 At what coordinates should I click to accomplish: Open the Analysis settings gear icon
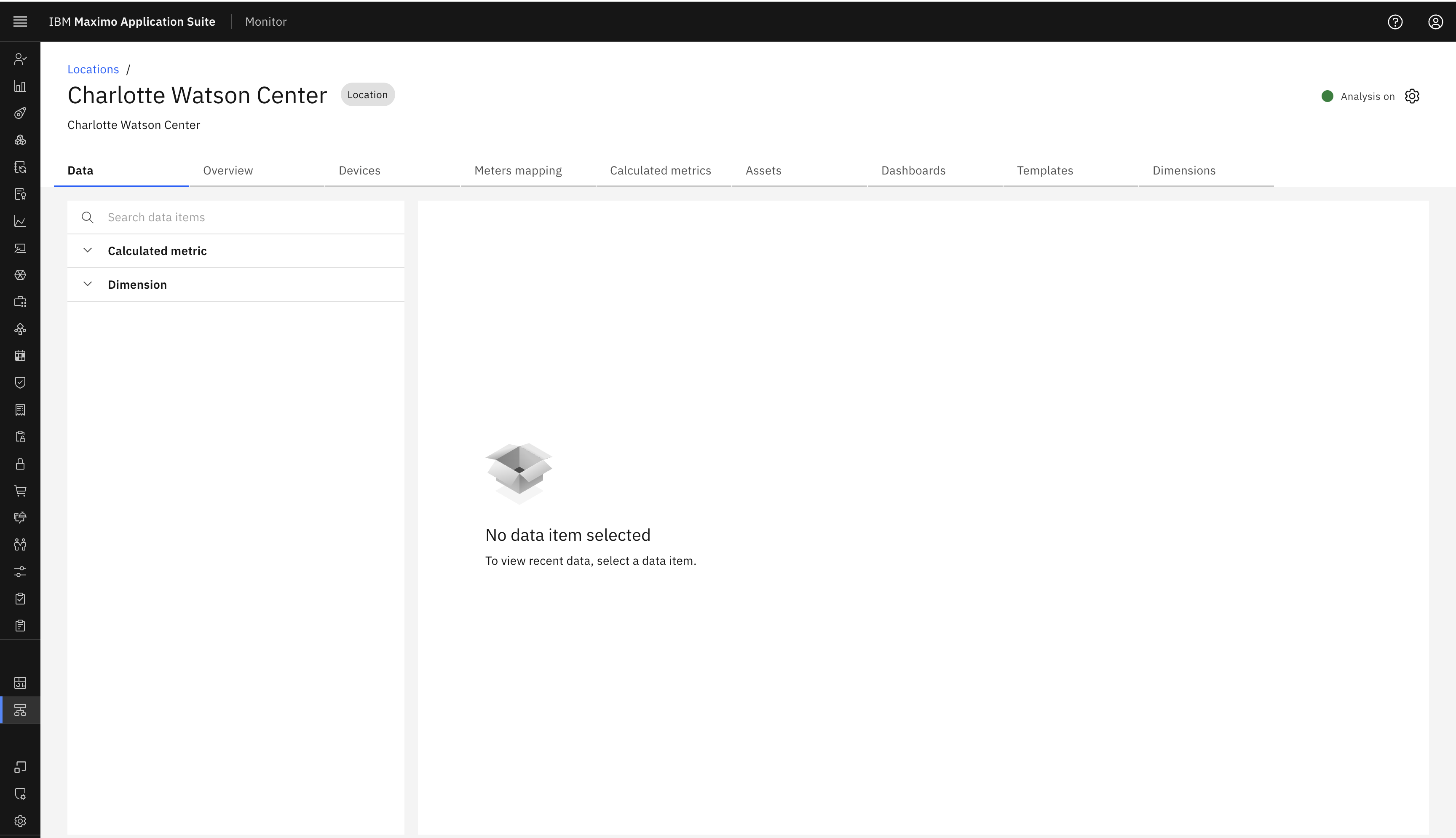point(1412,96)
